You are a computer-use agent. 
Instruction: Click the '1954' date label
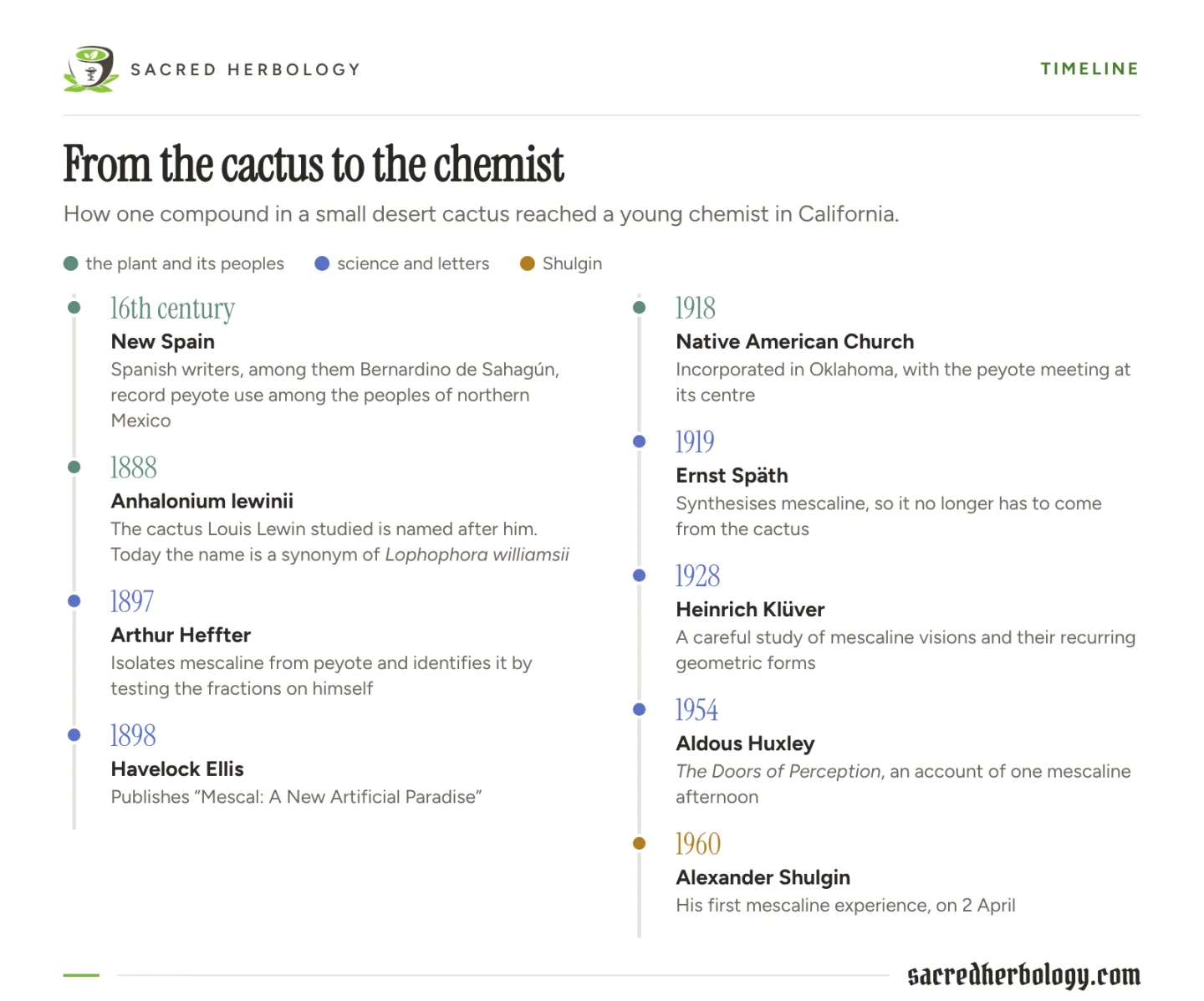696,710
